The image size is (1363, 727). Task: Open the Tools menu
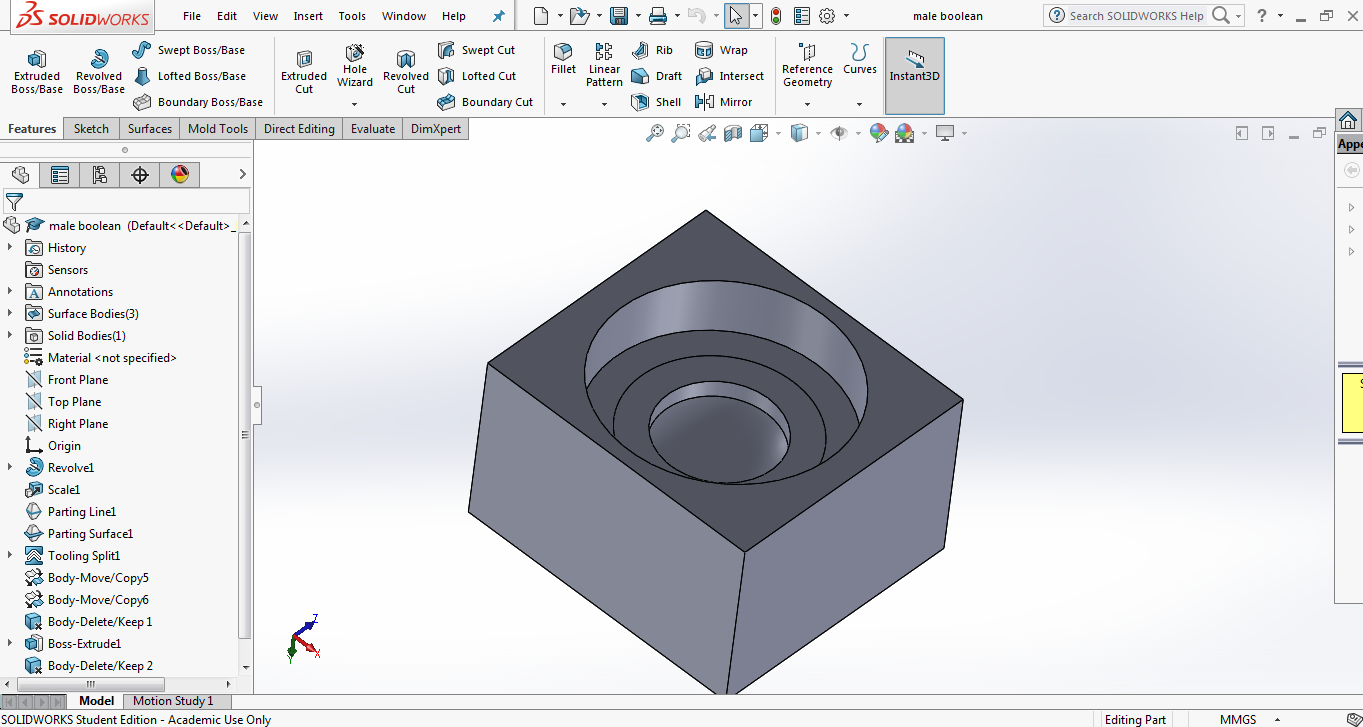pos(352,16)
